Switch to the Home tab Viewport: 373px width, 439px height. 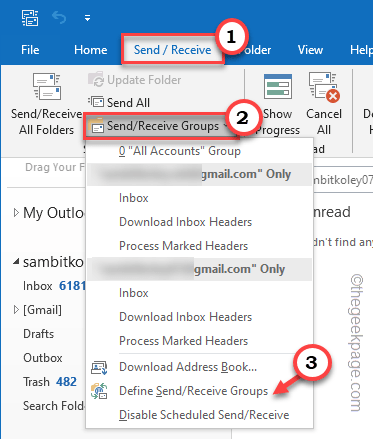coord(91,50)
